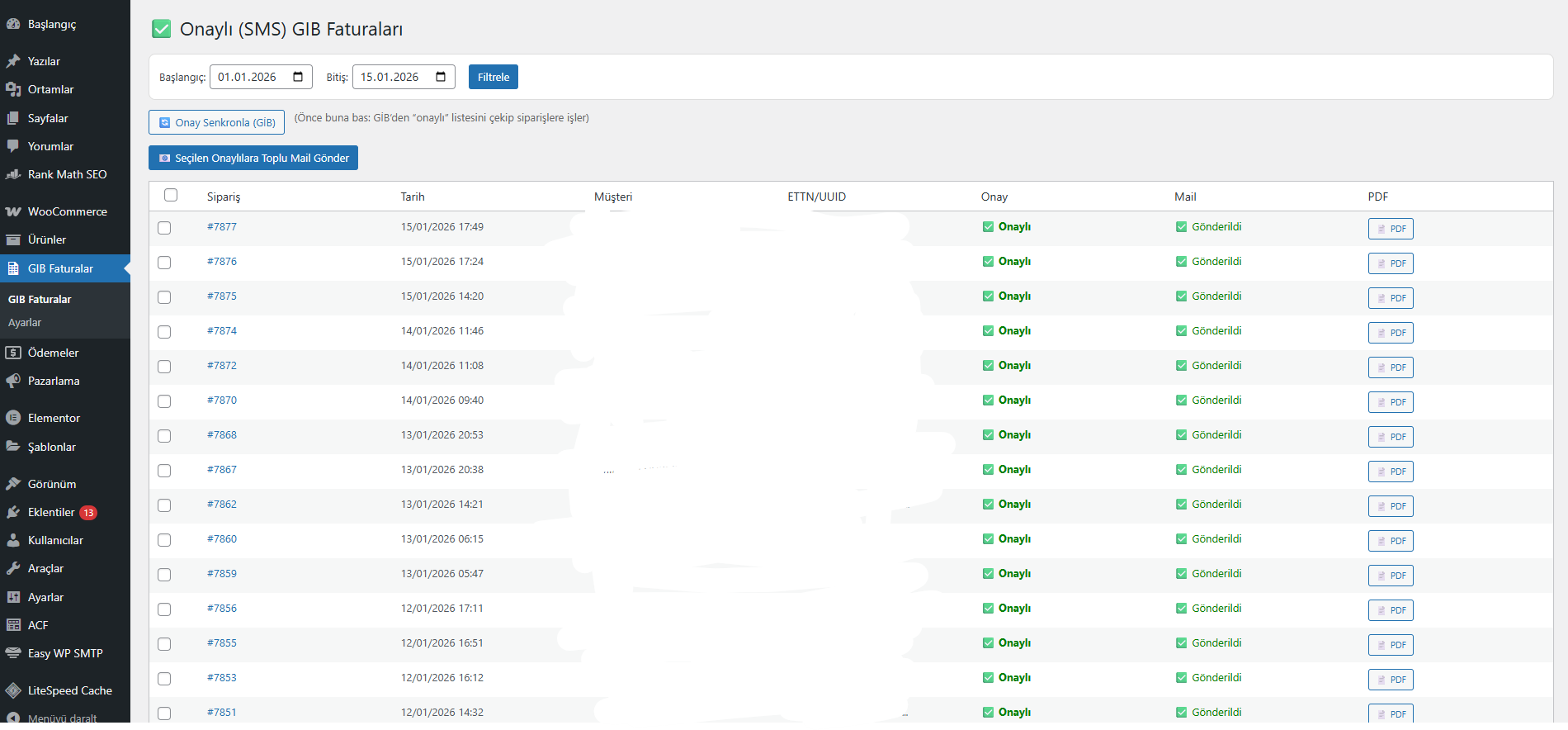Download the PDF for order #7876
The width and height of the screenshot is (1568, 730).
[1391, 263]
